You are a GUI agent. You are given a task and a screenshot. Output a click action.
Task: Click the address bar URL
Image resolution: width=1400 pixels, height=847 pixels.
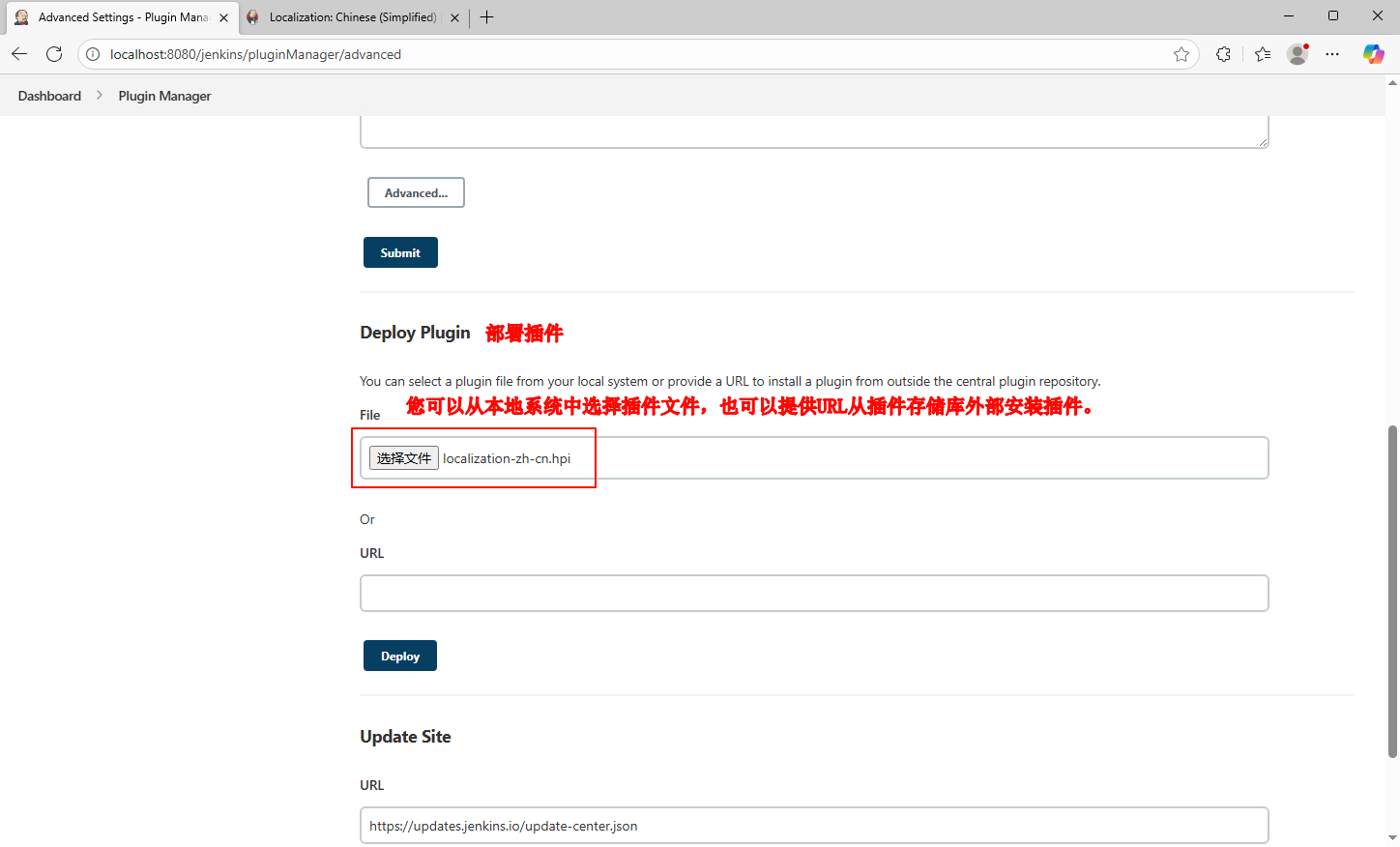pos(255,54)
